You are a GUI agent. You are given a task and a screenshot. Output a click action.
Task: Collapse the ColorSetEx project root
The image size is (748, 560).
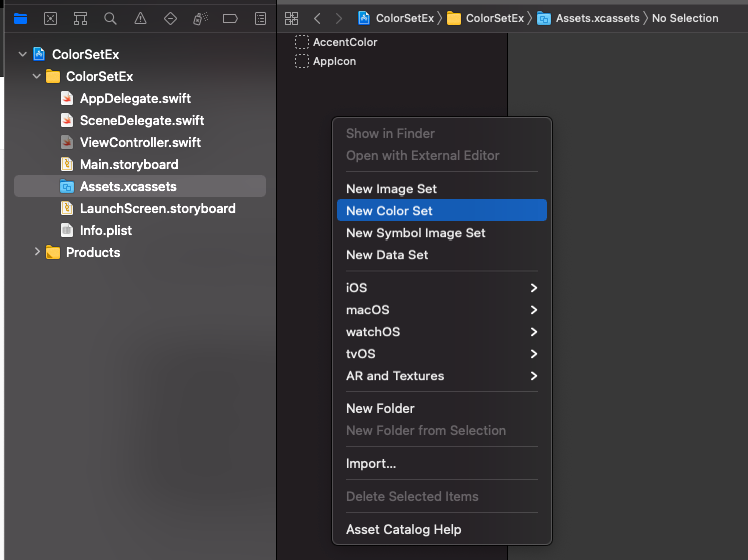pyautogui.click(x=22, y=54)
